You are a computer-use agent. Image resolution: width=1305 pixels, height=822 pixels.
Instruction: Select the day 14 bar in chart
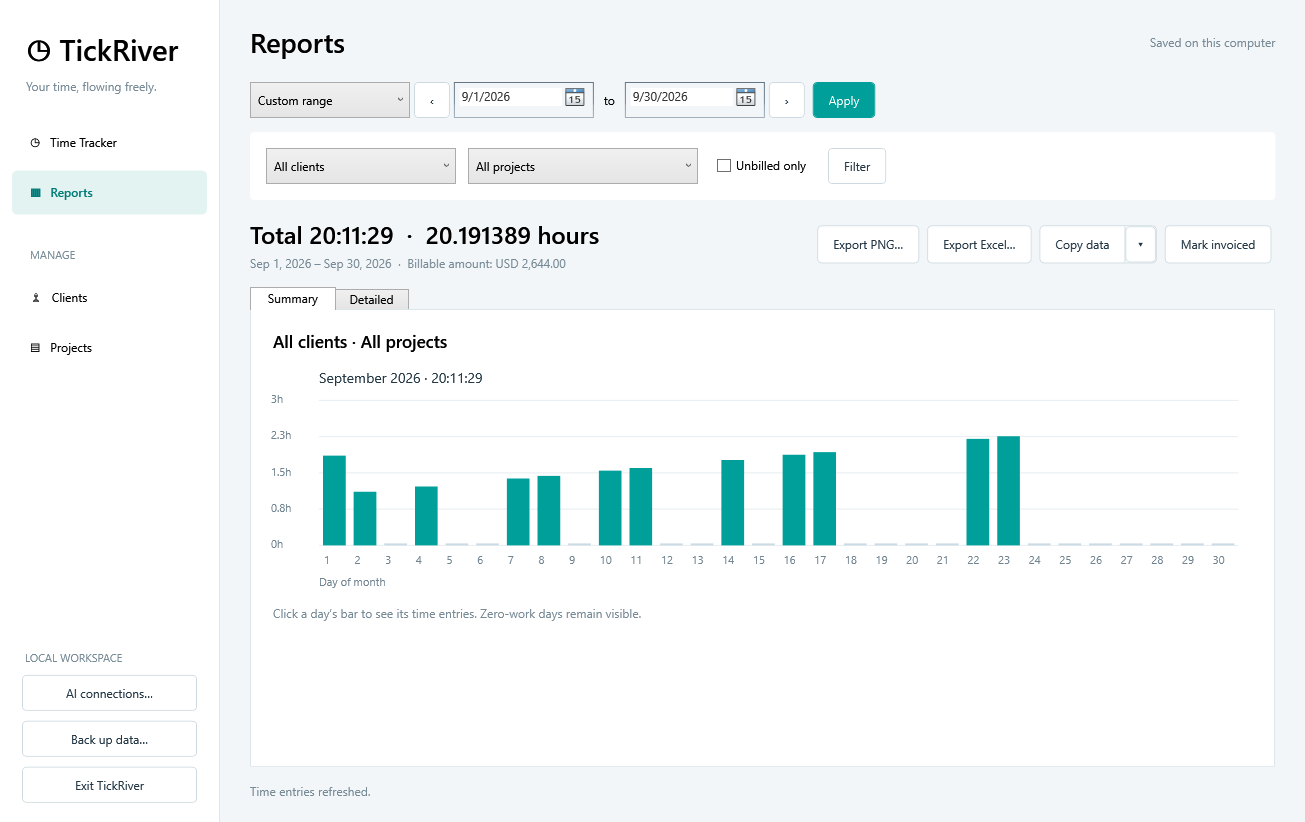[733, 502]
